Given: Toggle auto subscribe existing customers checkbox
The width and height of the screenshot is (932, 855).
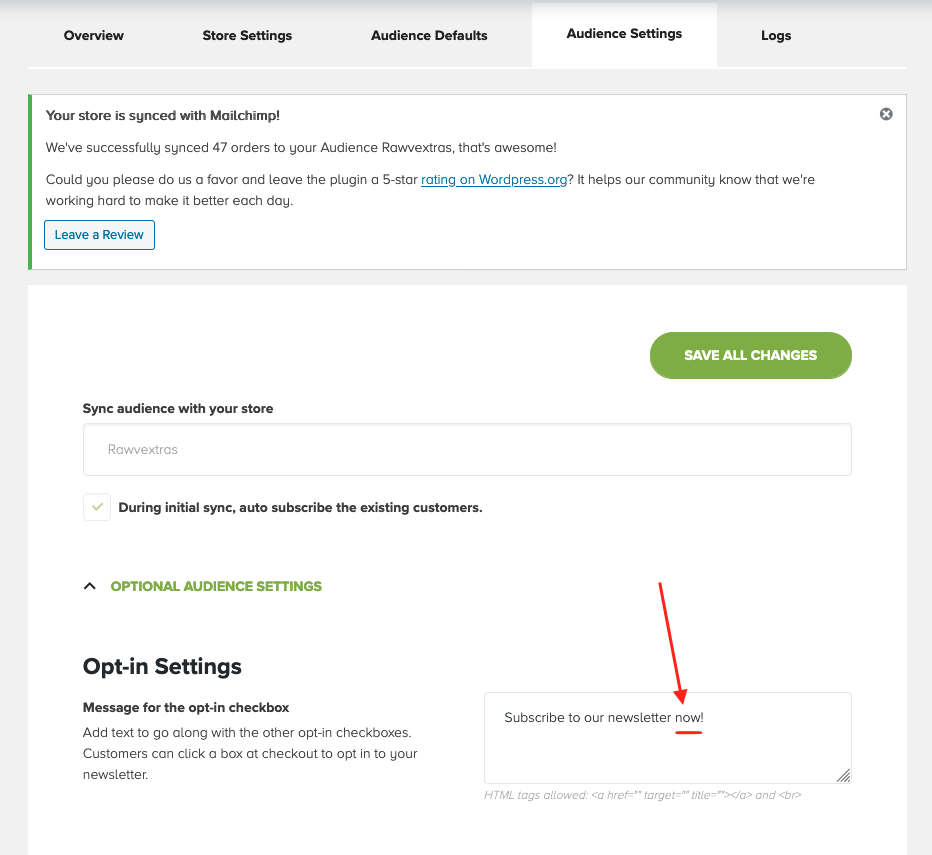Looking at the screenshot, I should click(x=97, y=507).
